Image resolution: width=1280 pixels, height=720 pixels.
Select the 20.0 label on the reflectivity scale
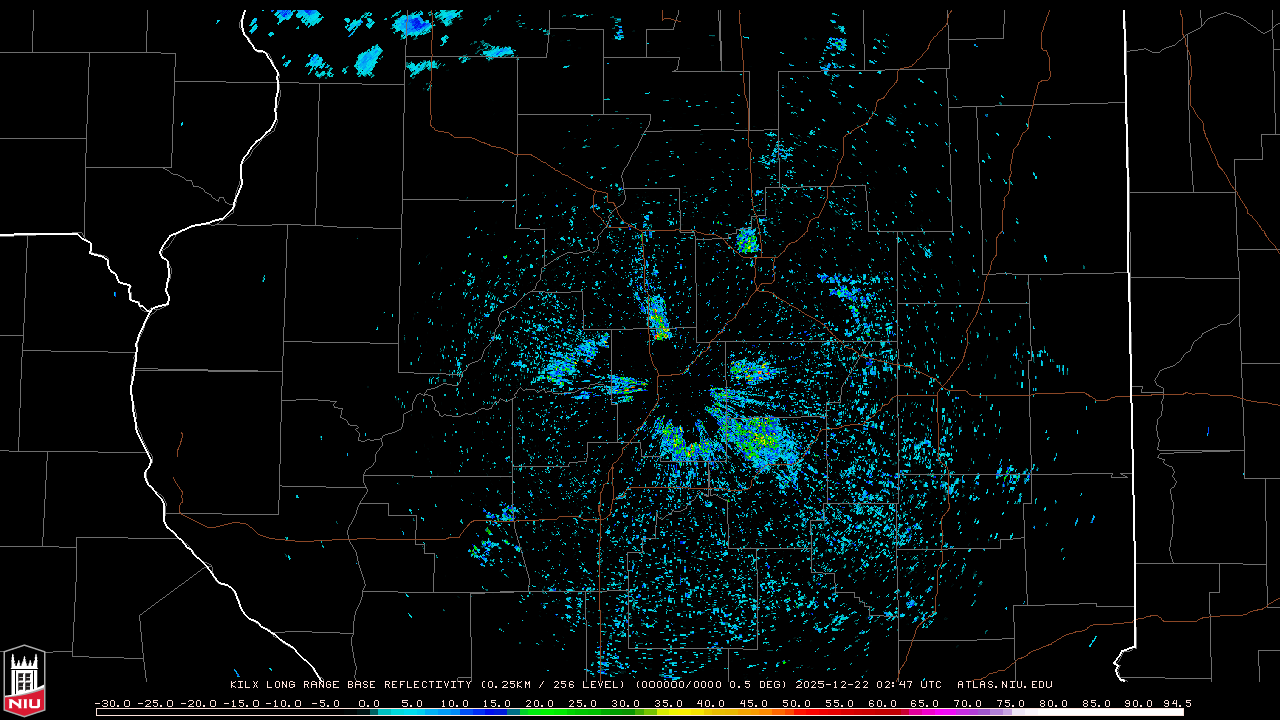coord(539,703)
